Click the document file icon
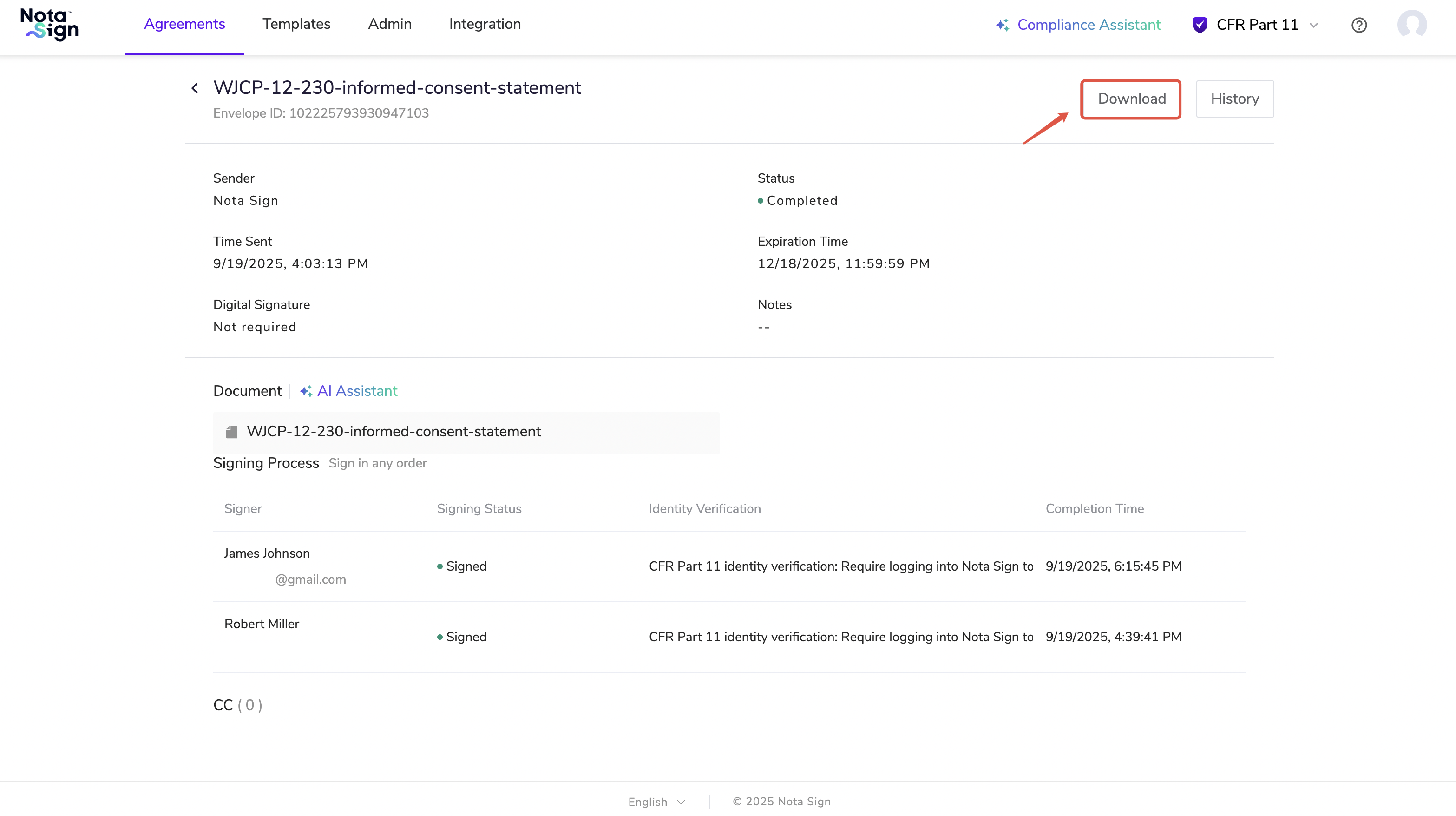 [x=232, y=432]
